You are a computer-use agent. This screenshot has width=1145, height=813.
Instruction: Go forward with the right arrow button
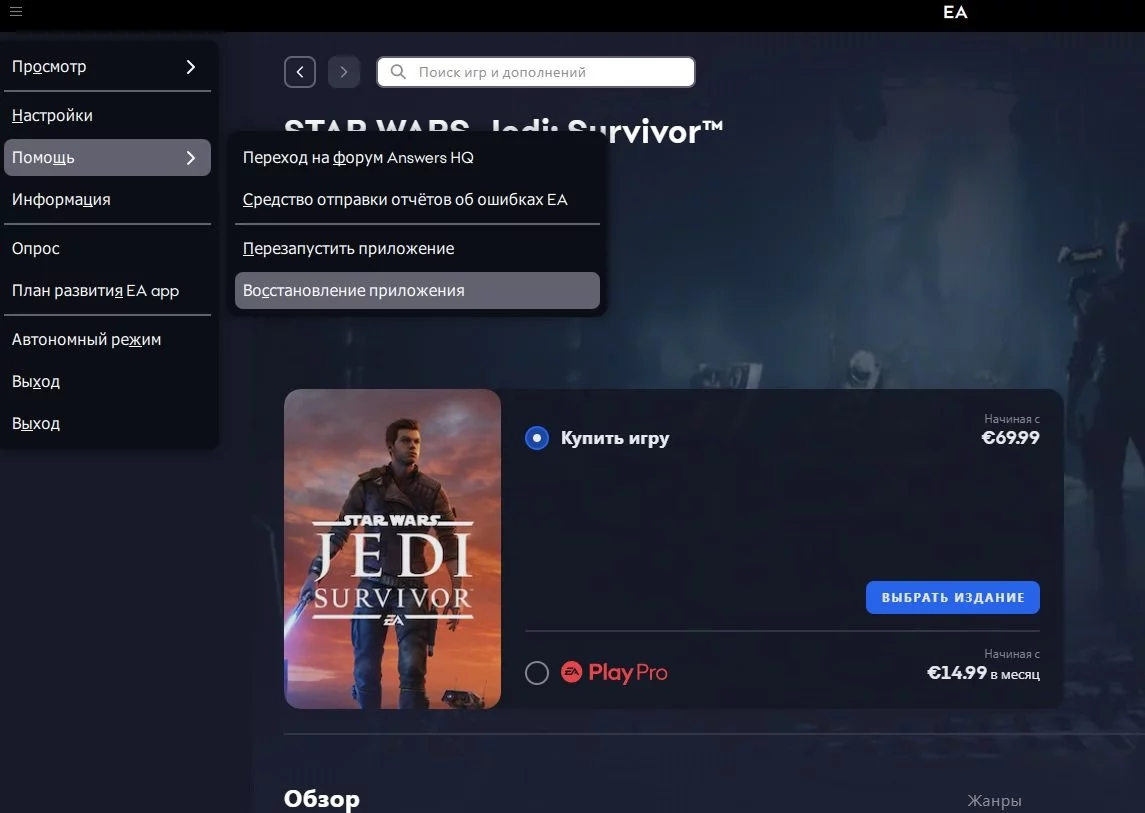click(344, 72)
